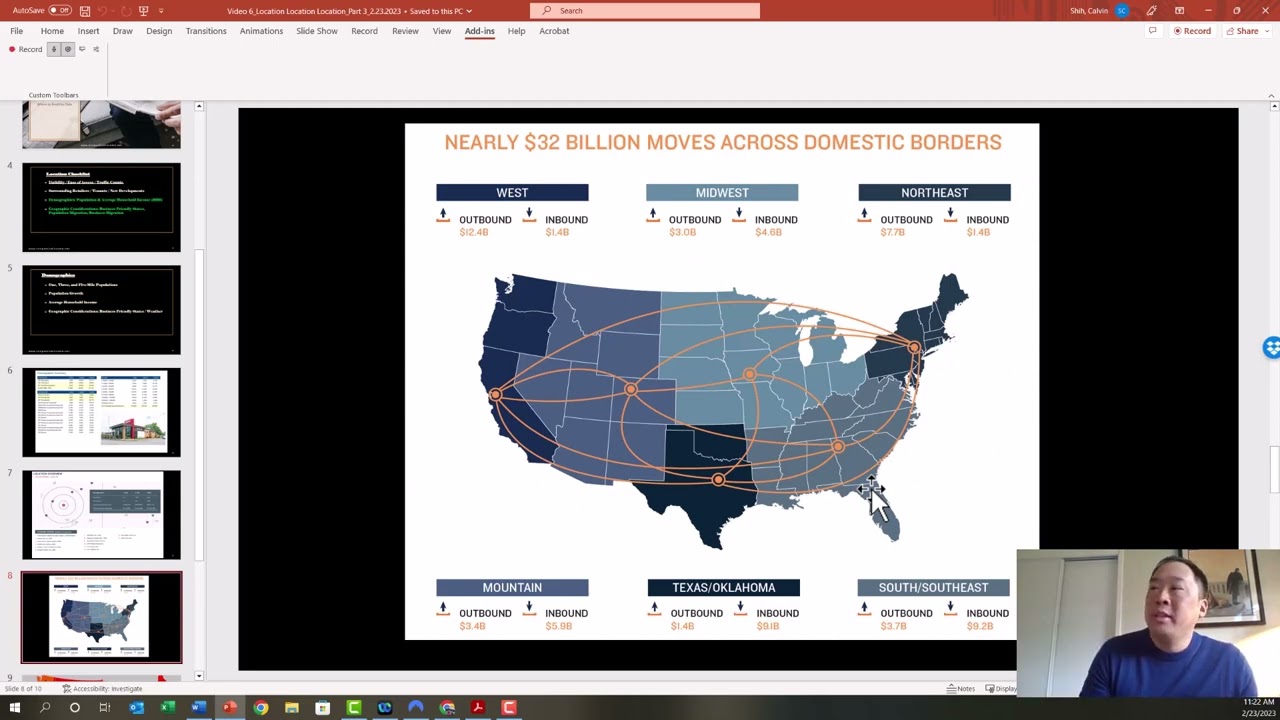
Task: Open file name saved location dropdown
Action: pyautogui.click(x=469, y=11)
